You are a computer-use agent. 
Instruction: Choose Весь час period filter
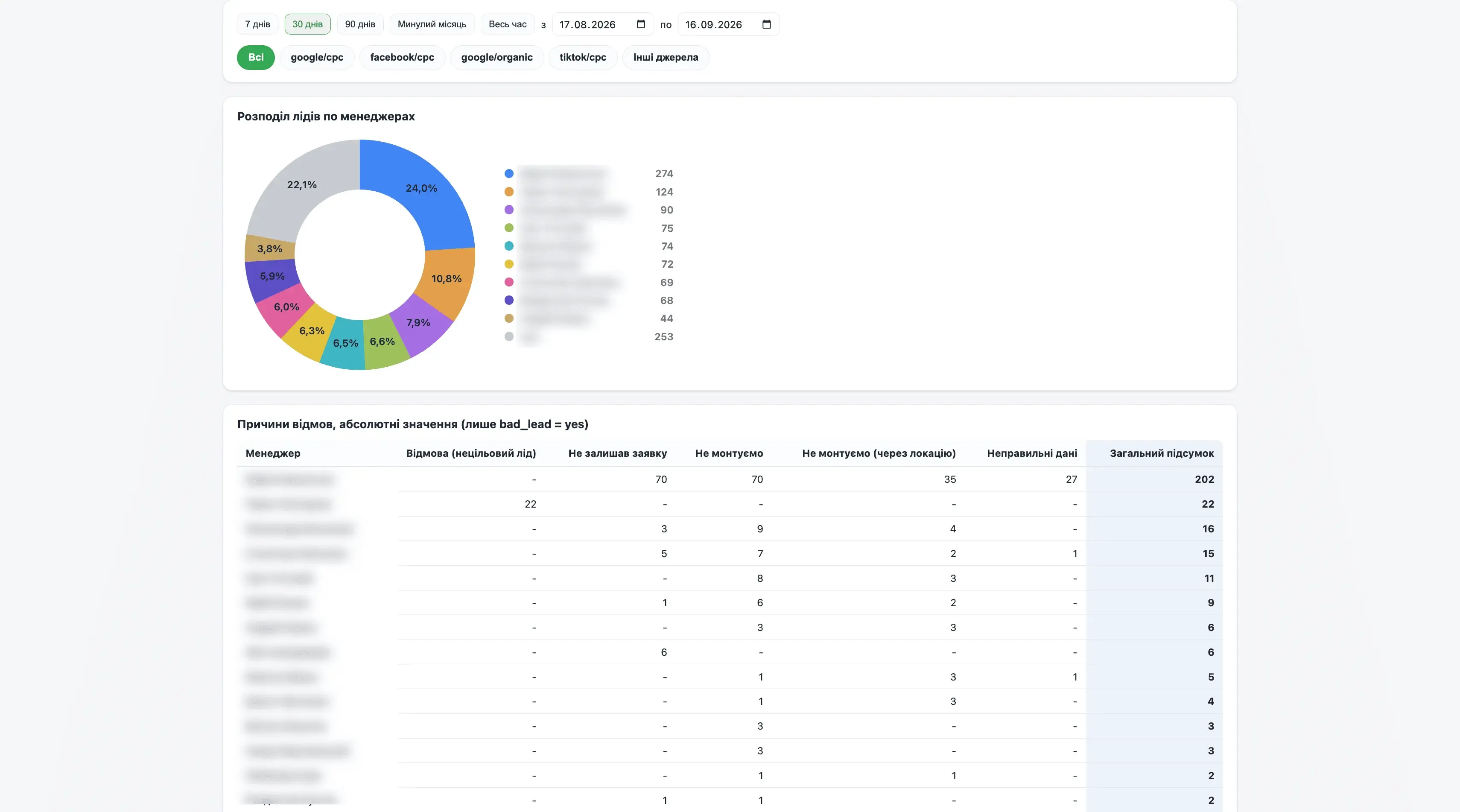coord(507,24)
